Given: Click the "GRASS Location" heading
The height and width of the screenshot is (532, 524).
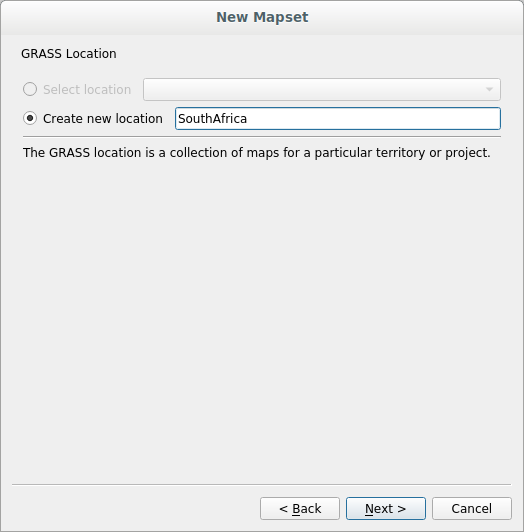Looking at the screenshot, I should tap(69, 54).
